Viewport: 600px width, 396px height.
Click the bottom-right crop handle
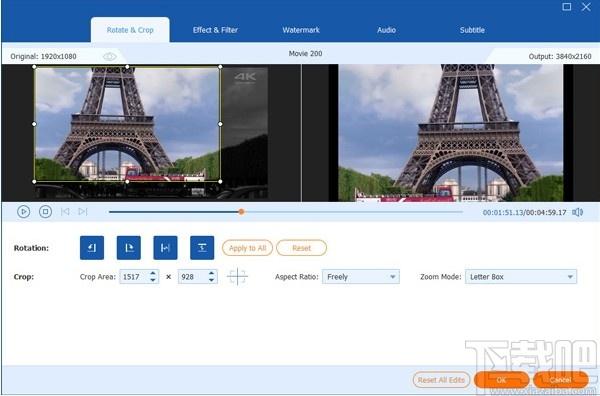[x=220, y=181]
